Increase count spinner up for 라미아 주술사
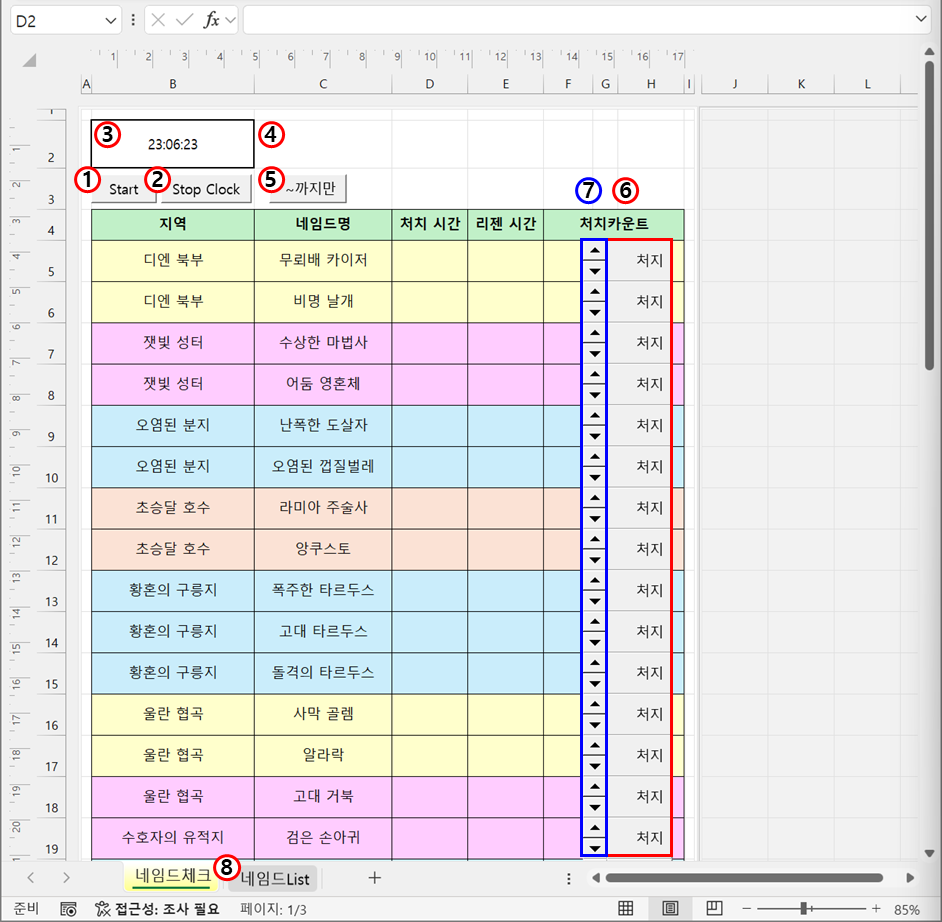The width and height of the screenshot is (942, 922). click(x=595, y=498)
